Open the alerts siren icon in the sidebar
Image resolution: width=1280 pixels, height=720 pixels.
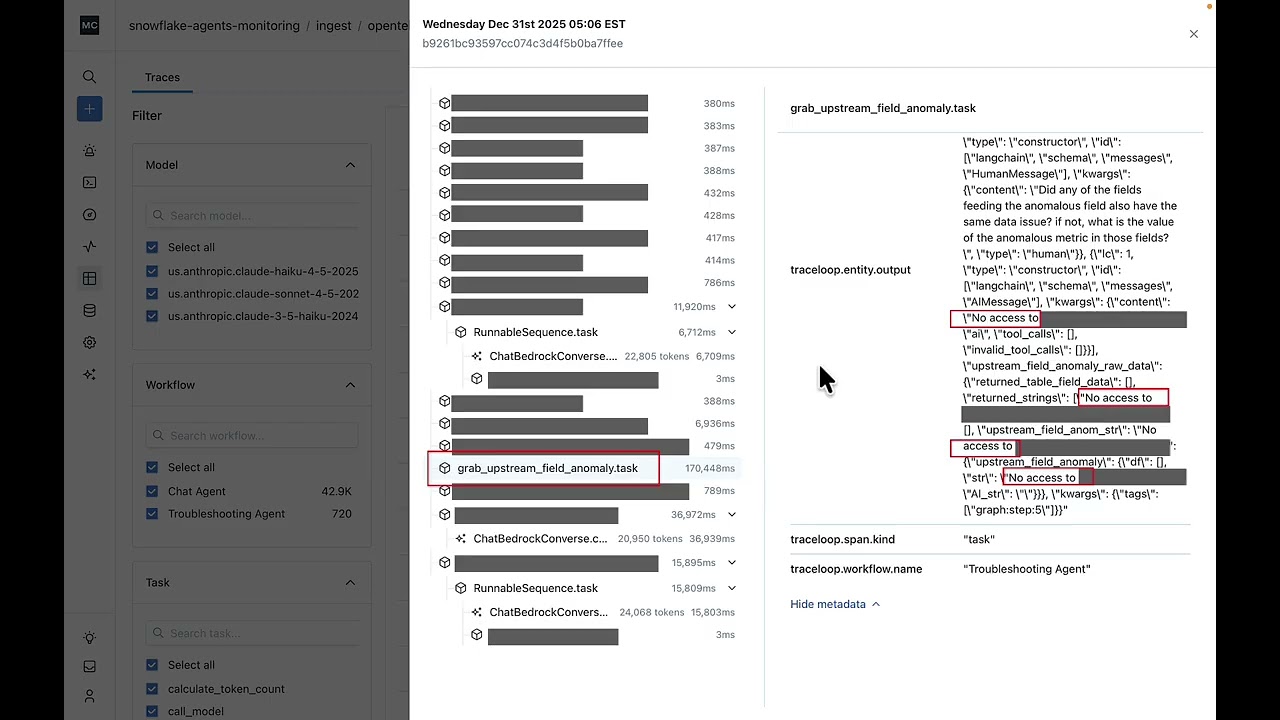89,151
